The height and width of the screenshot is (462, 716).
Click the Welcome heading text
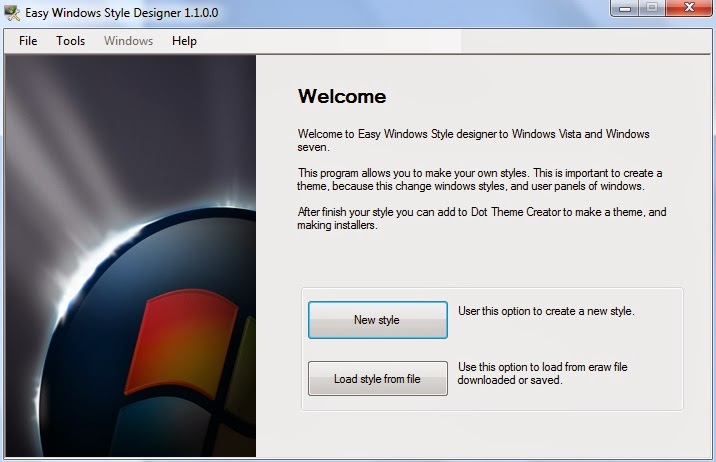click(x=342, y=96)
